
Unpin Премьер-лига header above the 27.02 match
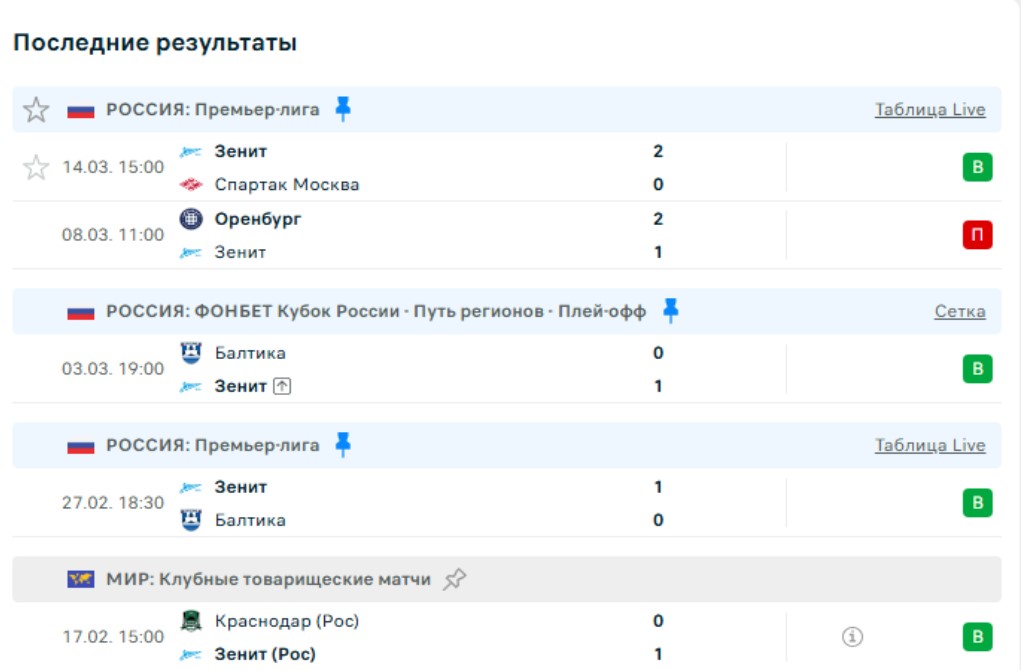(x=343, y=445)
